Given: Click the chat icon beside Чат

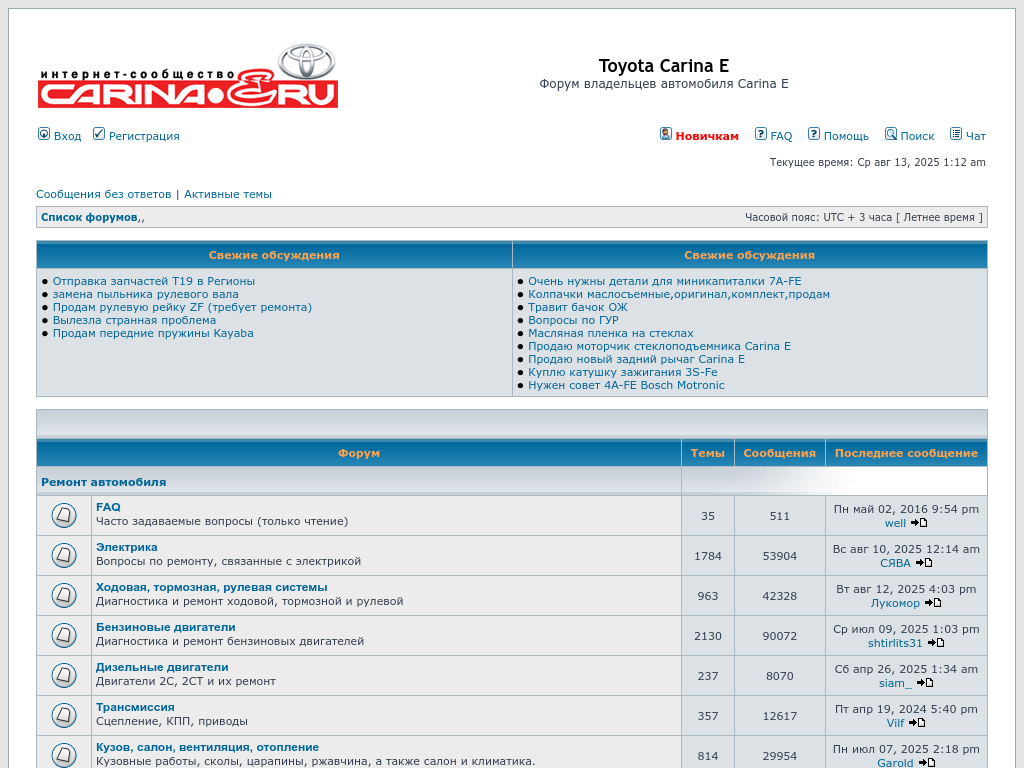Looking at the screenshot, I should 956,134.
